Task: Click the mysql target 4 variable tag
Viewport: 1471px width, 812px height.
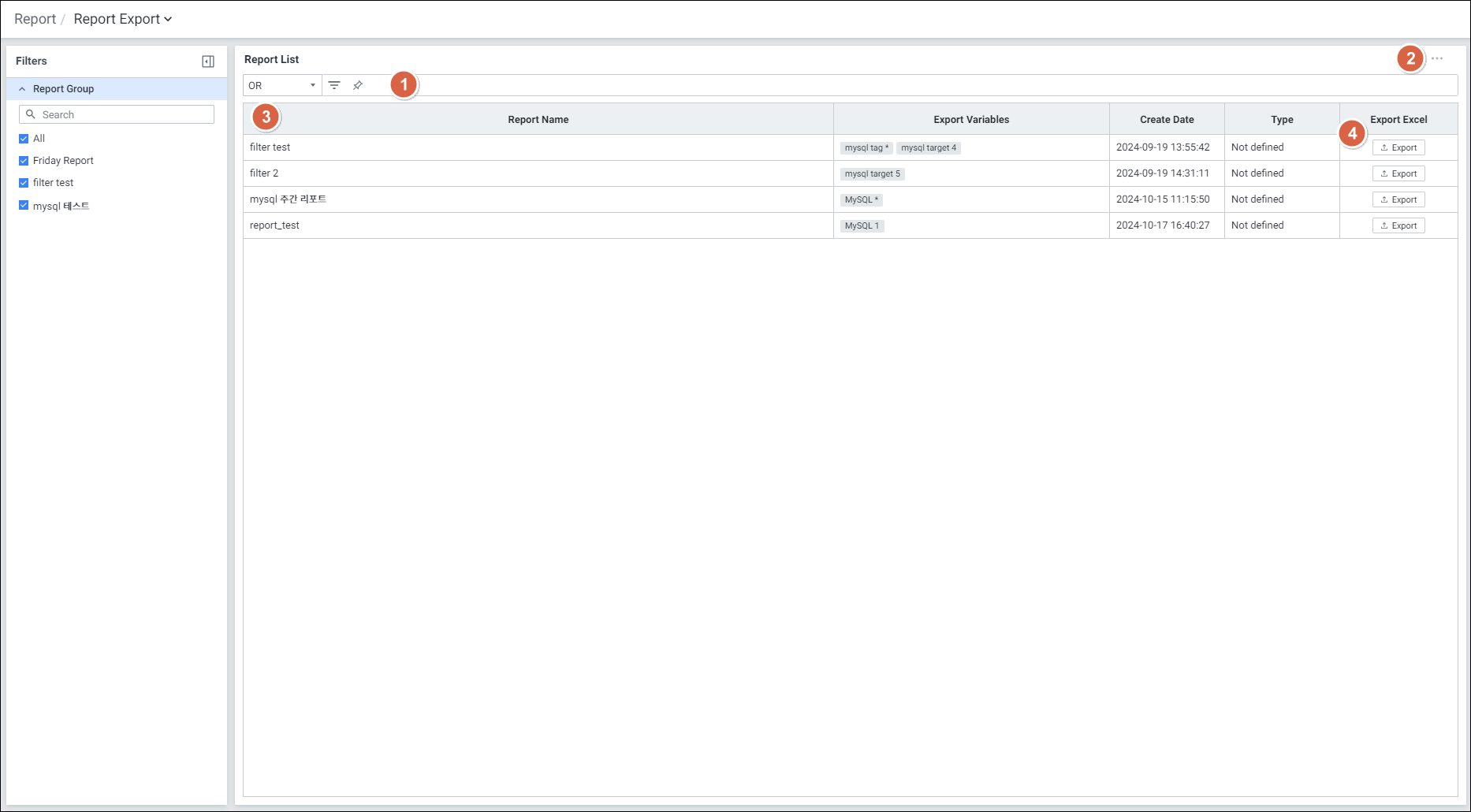Action: [928, 147]
